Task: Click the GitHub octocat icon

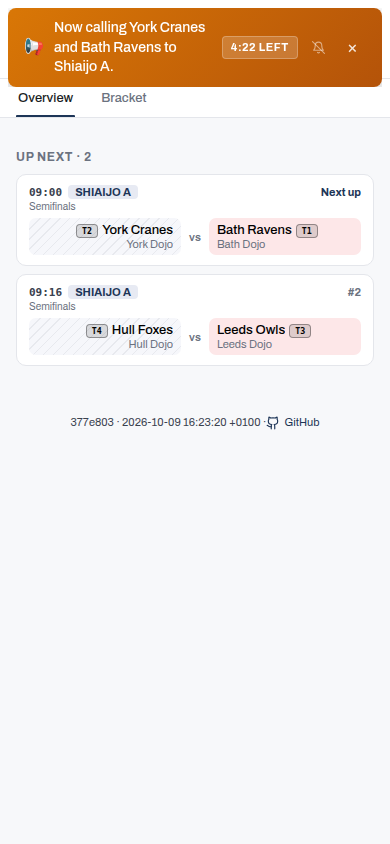Action: [x=273, y=423]
